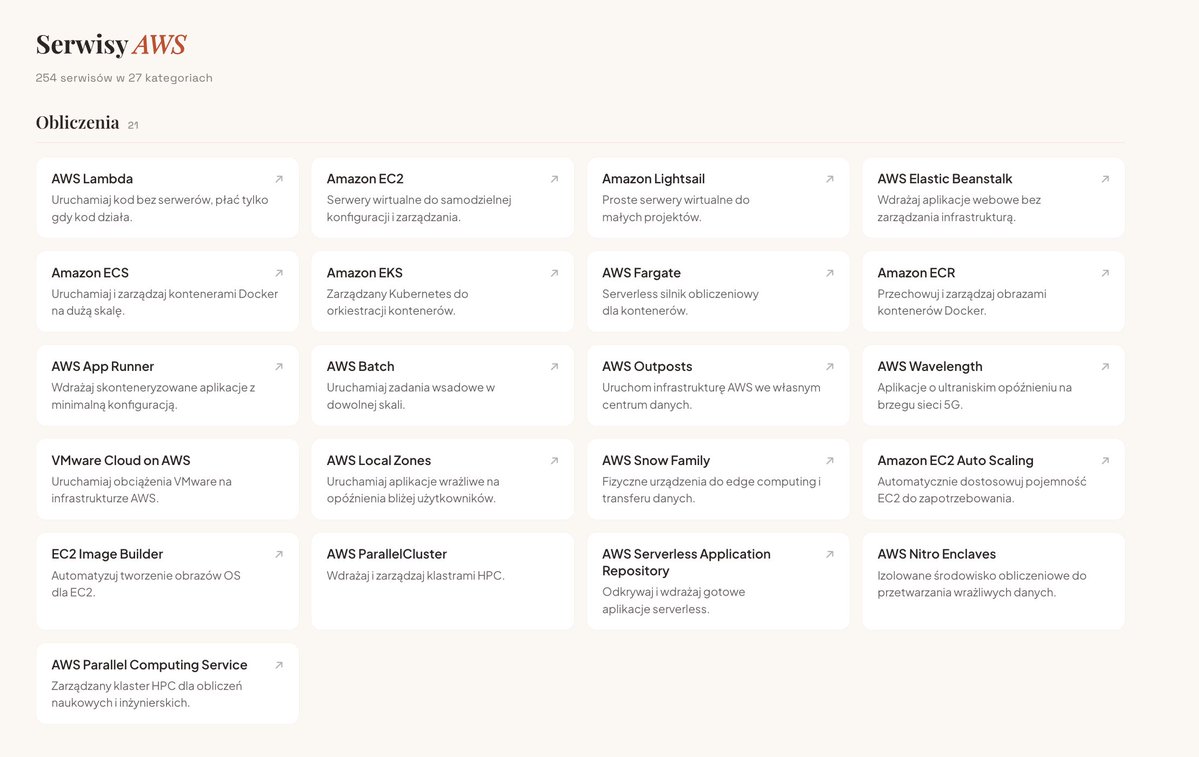Click description 'Aplikacje o ultraniskim opóźnieniu na'
Screen dimensions: 1199x757
(x=974, y=388)
